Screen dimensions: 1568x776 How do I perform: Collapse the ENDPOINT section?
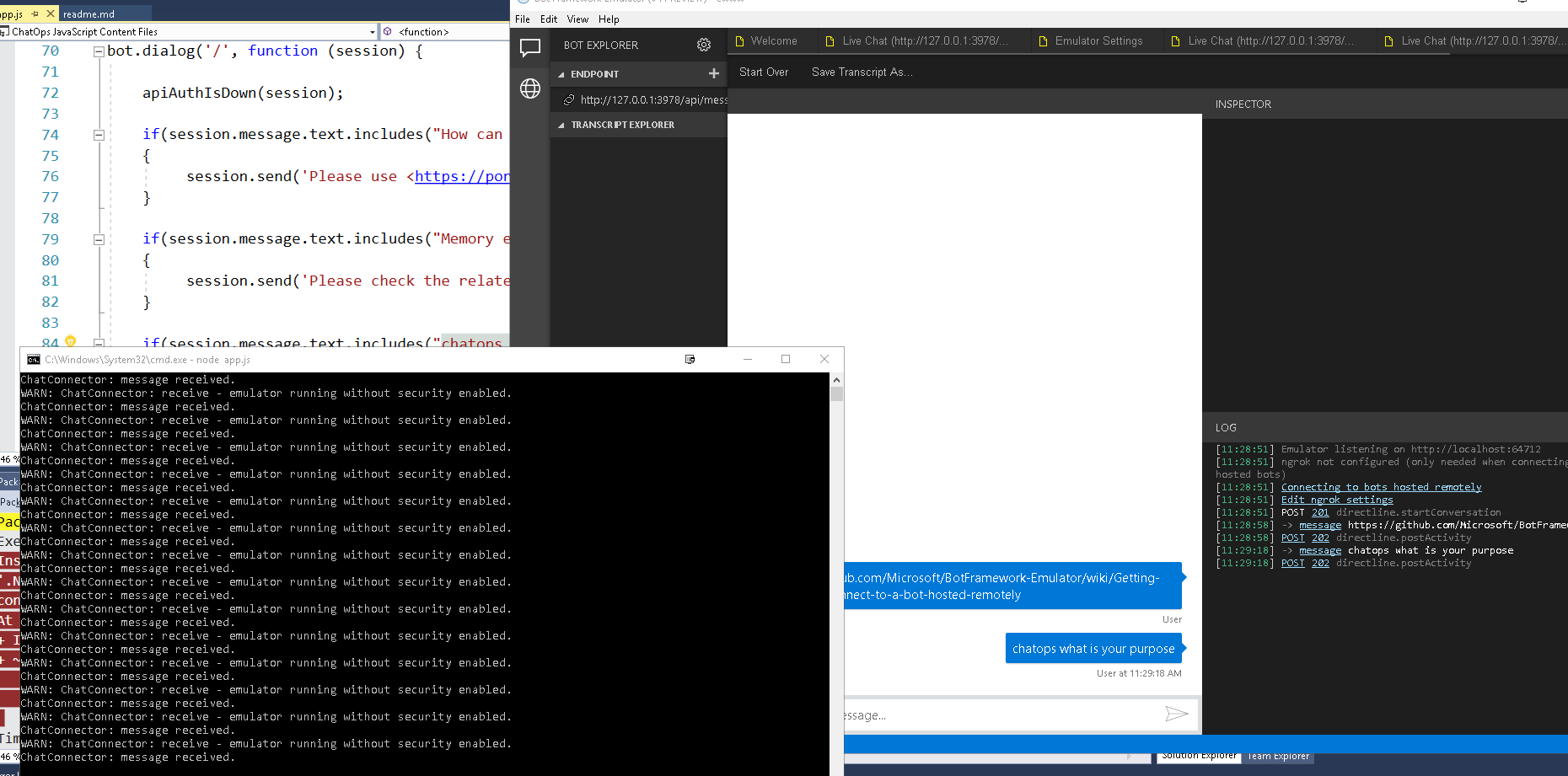point(561,74)
